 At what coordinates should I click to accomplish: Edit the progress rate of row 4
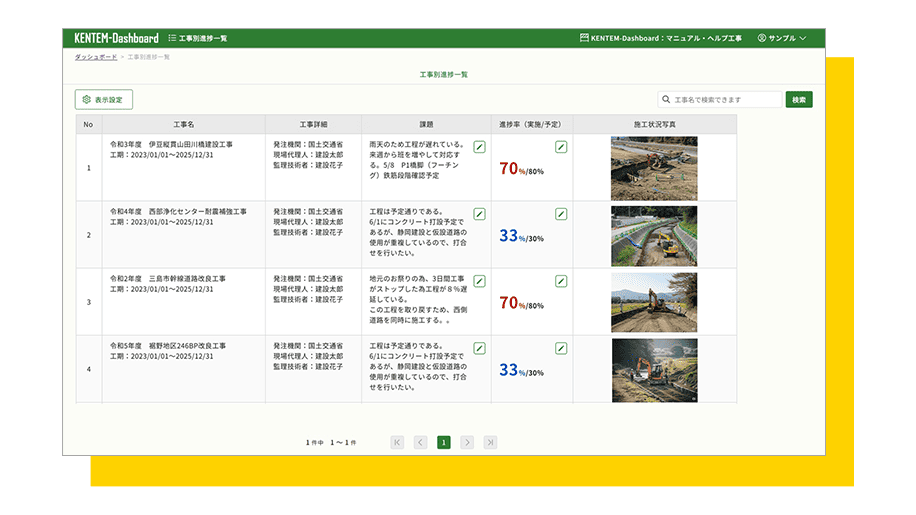point(561,348)
